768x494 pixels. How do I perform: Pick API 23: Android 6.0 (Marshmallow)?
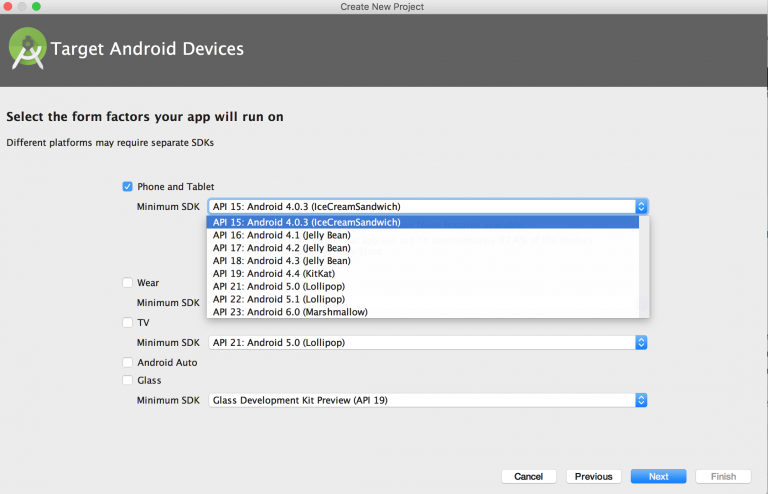pyautogui.click(x=290, y=312)
